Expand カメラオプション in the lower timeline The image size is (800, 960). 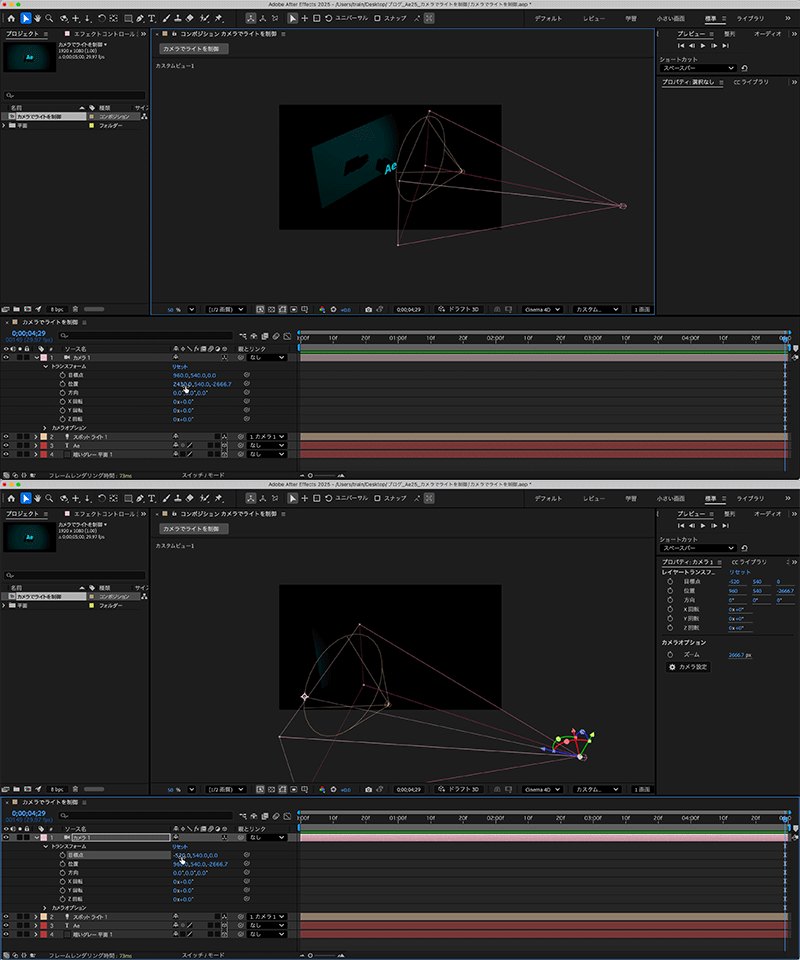tap(44, 907)
